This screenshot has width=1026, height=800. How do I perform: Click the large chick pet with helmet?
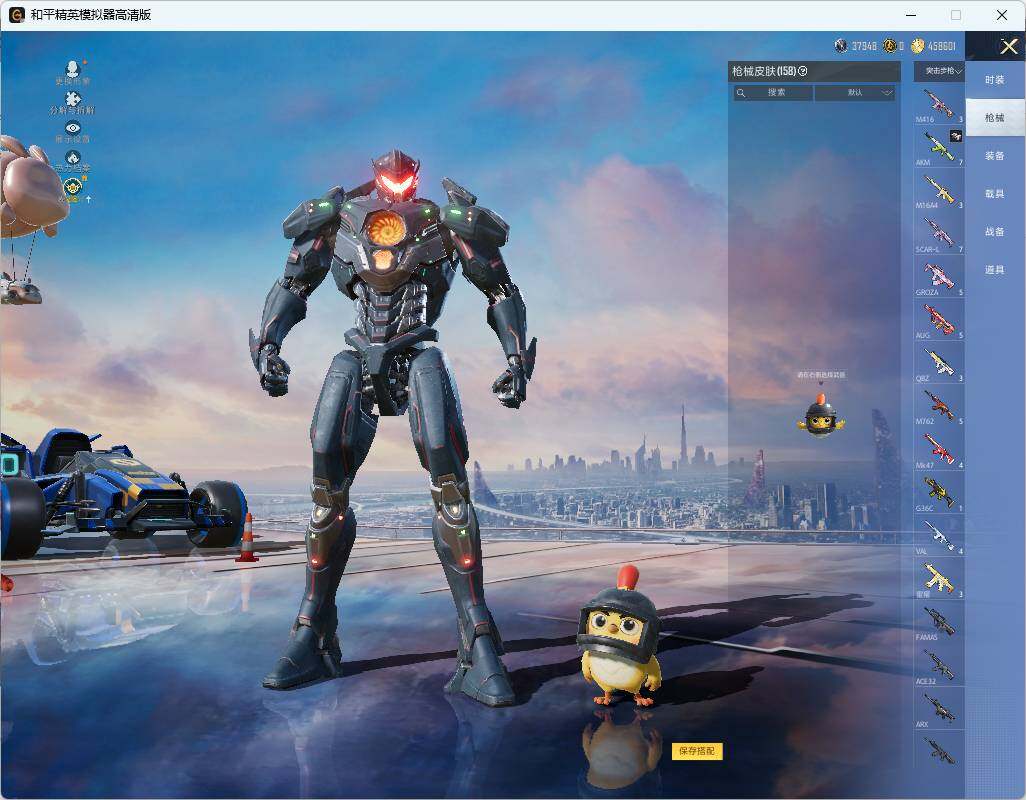coord(620,638)
